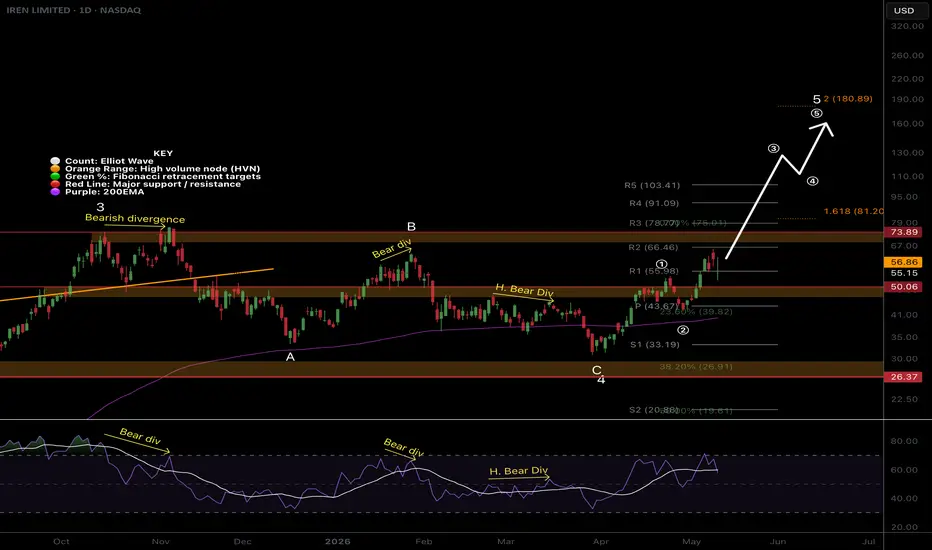The width and height of the screenshot is (932, 550).
Task: Click the 190.00 price axis label
Action: pyautogui.click(x=907, y=99)
